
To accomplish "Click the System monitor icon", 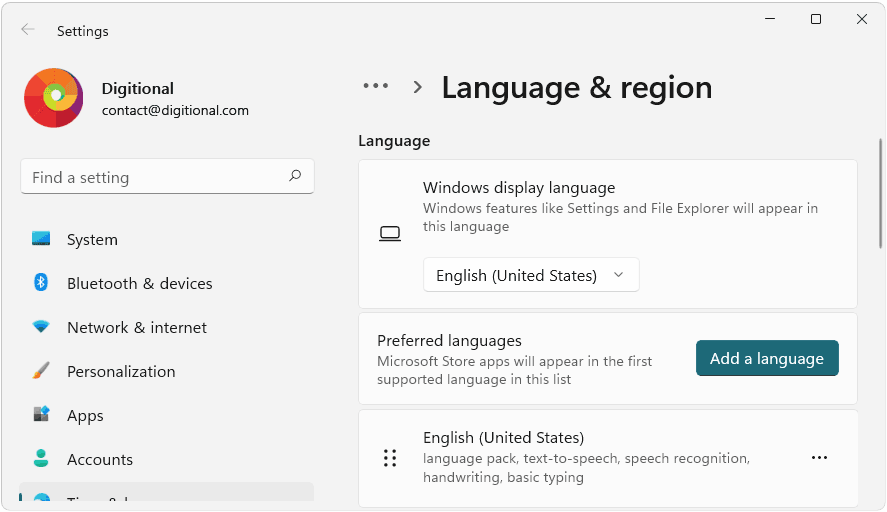I will (41, 238).
